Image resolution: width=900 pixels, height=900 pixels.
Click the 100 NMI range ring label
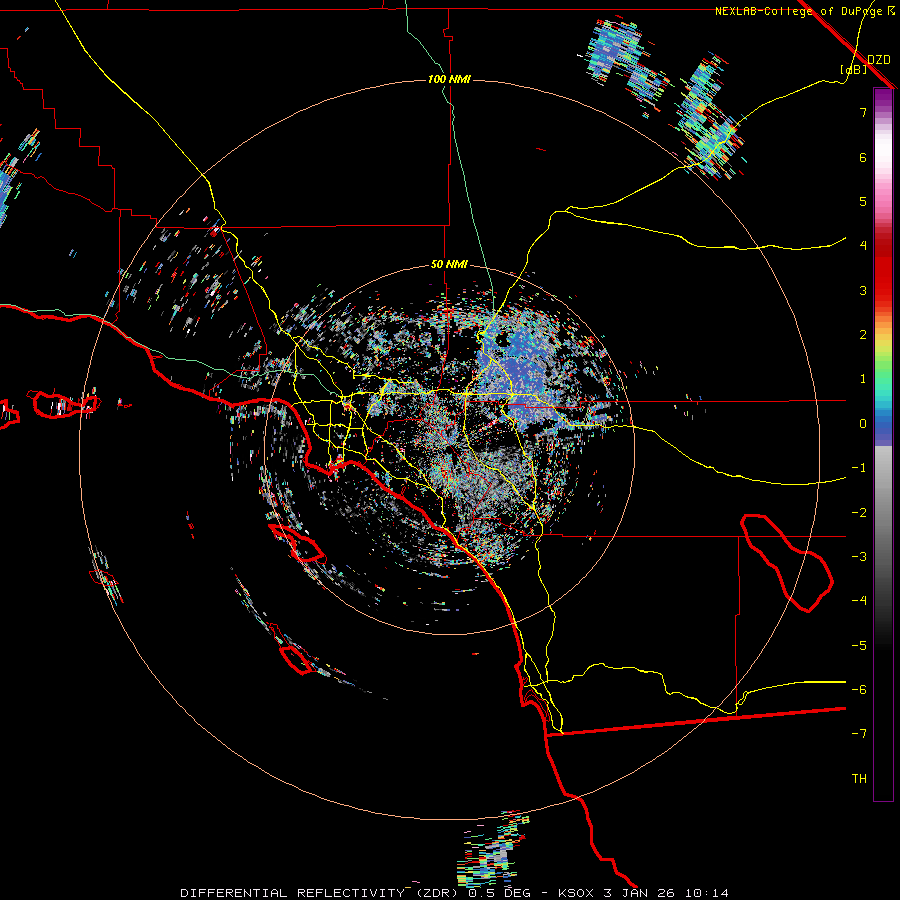point(449,79)
